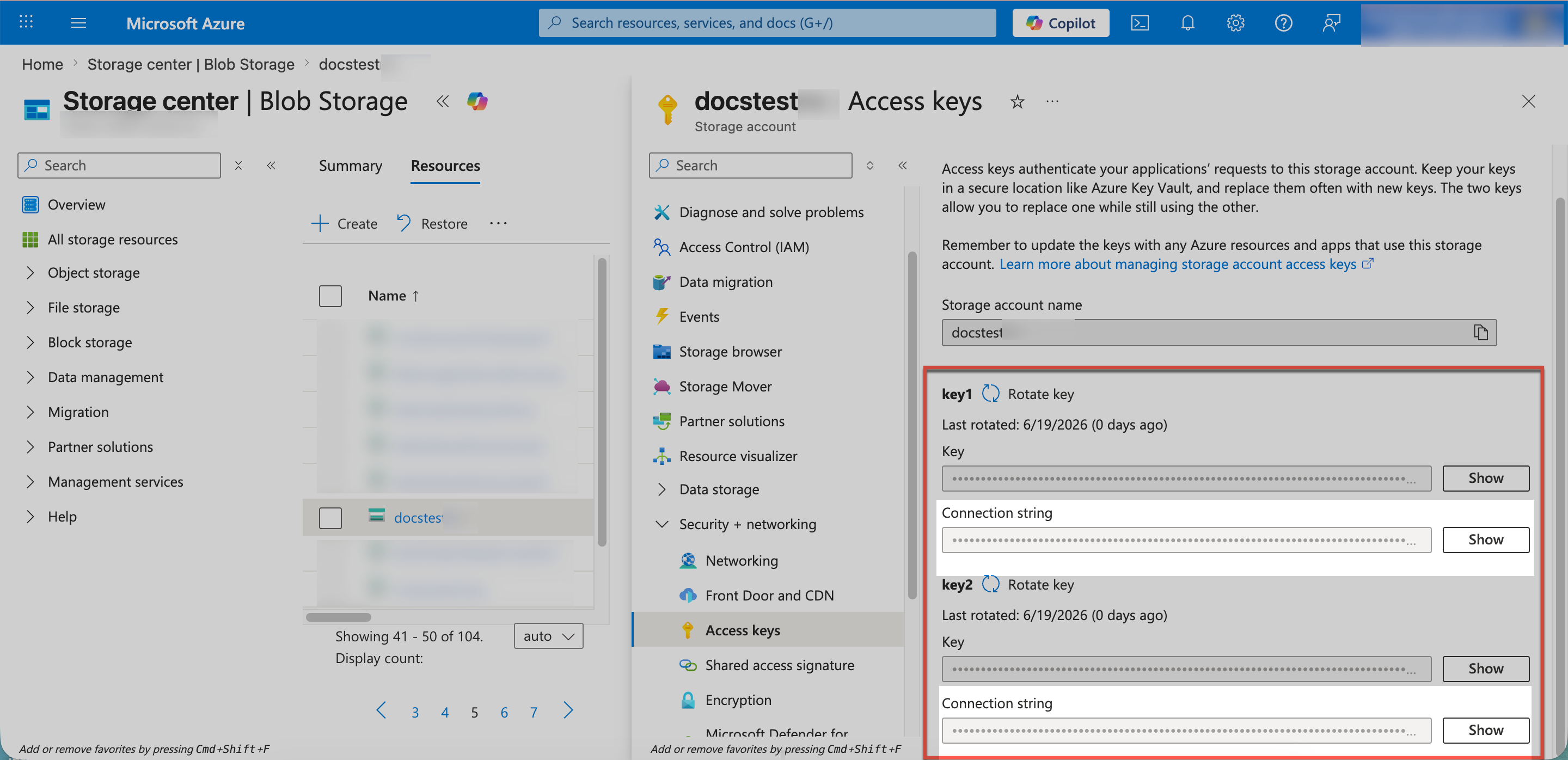Switch to the Summary tab

point(351,166)
